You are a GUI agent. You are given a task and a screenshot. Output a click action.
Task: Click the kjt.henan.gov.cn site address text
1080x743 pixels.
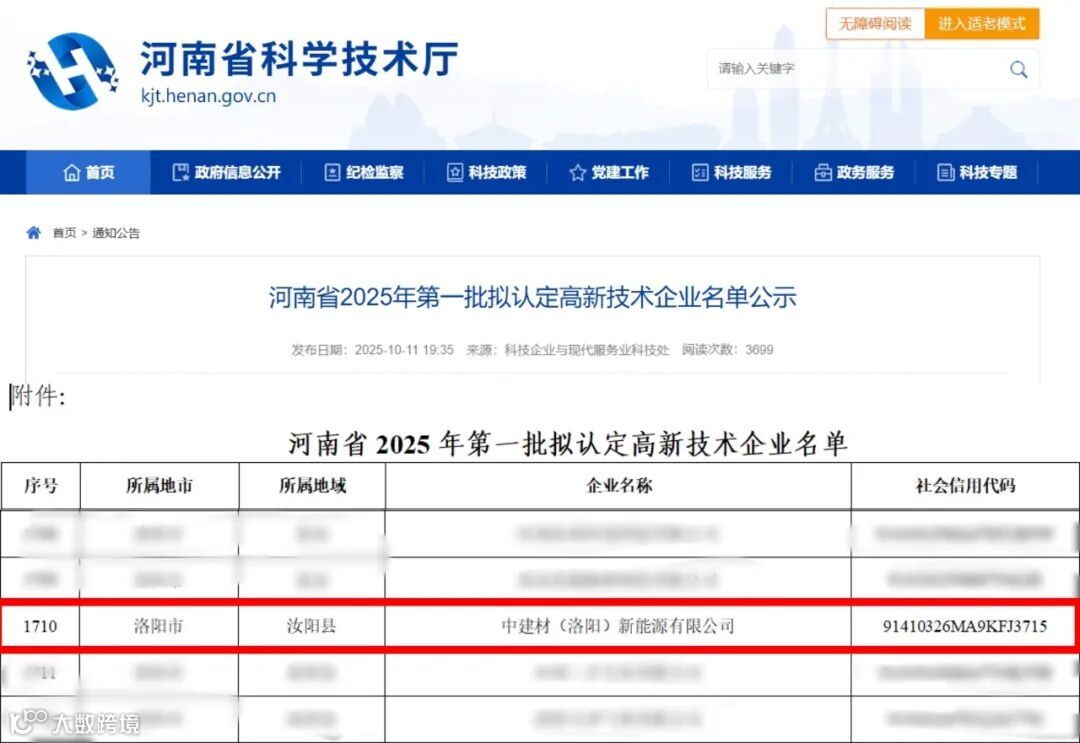[209, 96]
